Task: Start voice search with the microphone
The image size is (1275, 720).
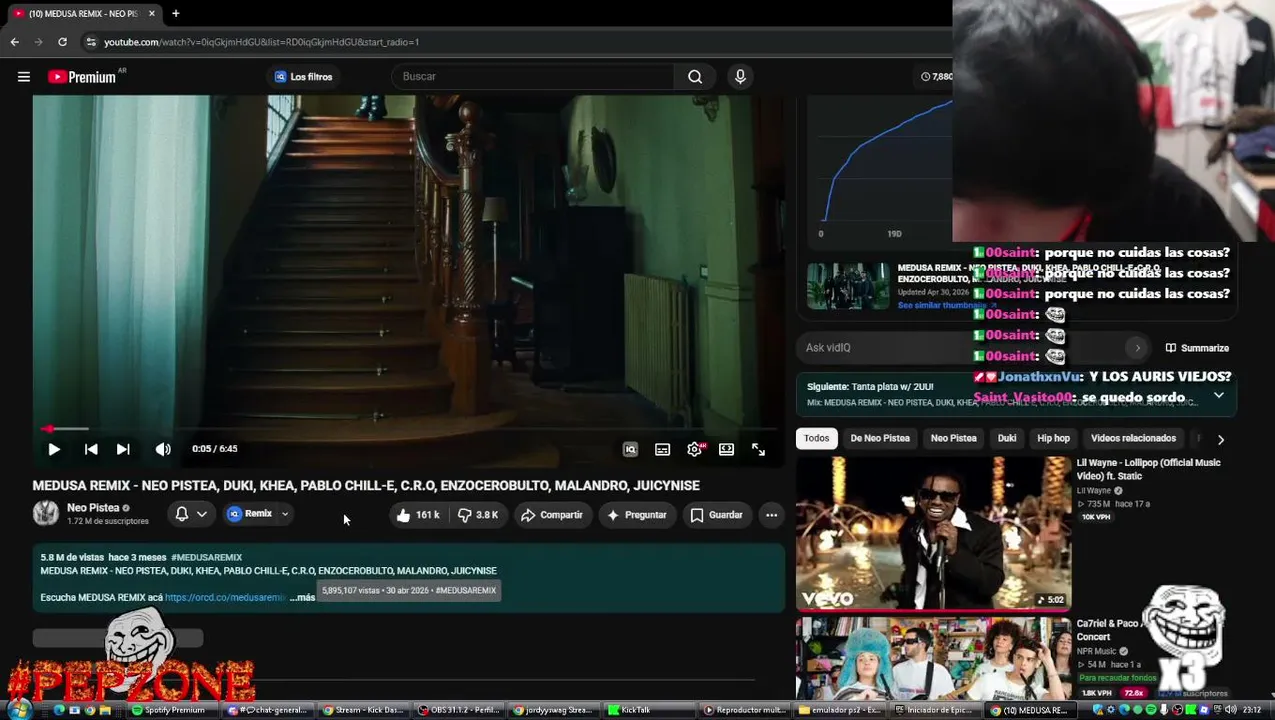Action: pyautogui.click(x=740, y=77)
